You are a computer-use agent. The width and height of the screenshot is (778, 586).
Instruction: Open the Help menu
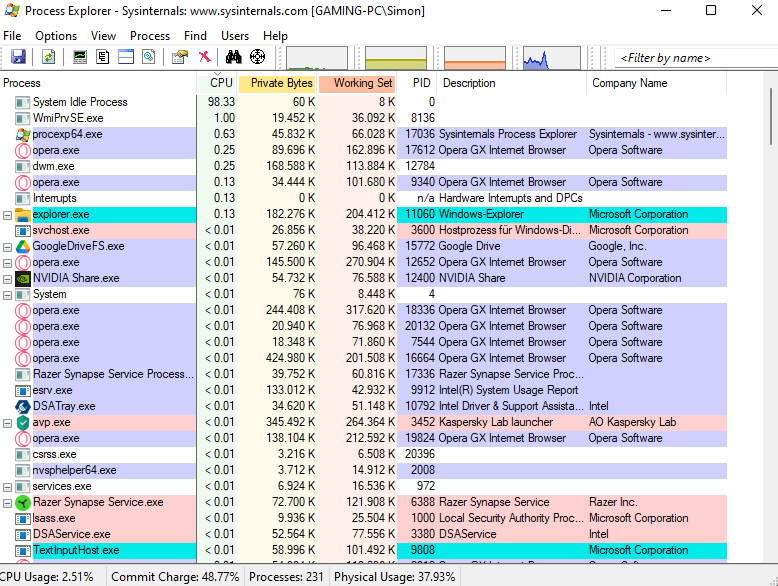tap(275, 36)
